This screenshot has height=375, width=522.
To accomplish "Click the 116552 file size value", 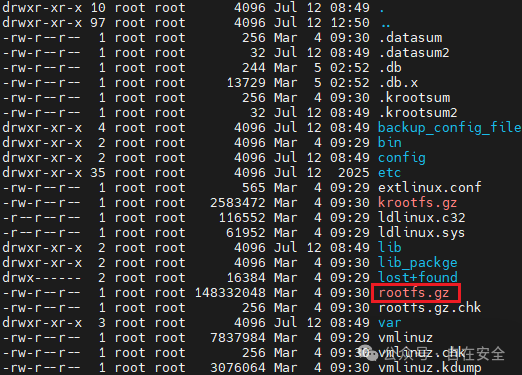I will click(x=242, y=218).
